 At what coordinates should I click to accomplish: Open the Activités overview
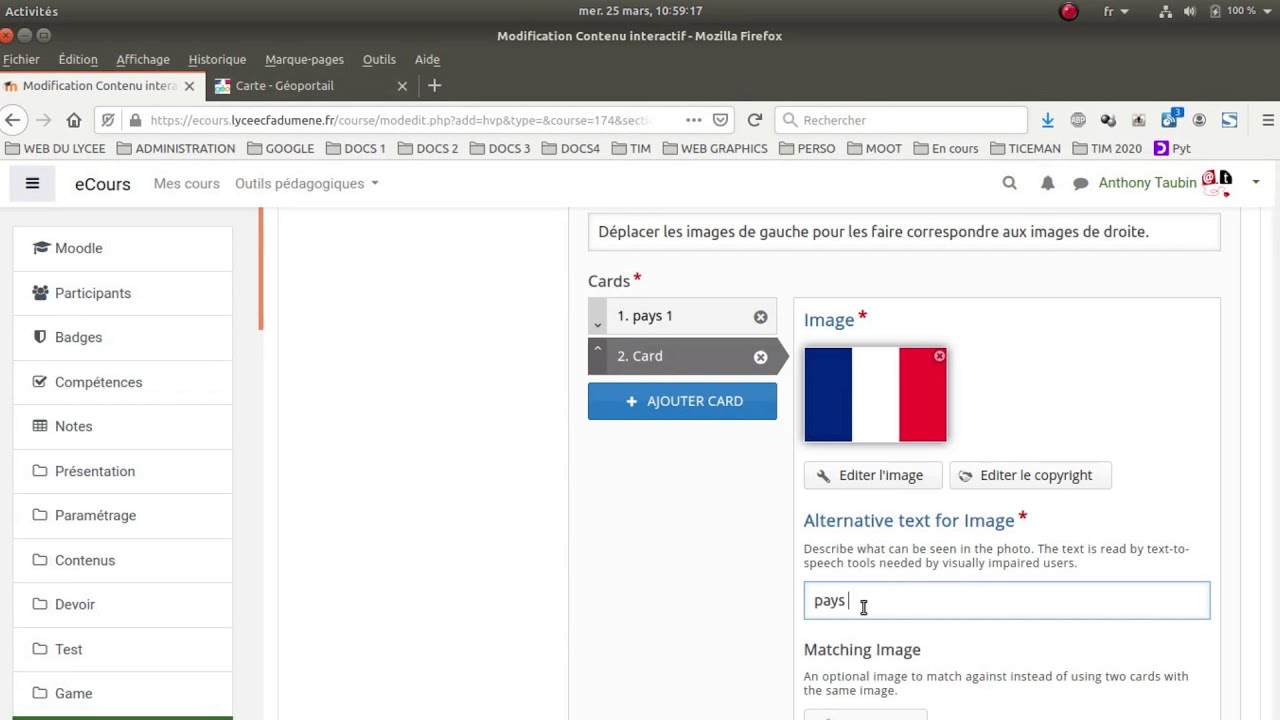32,11
